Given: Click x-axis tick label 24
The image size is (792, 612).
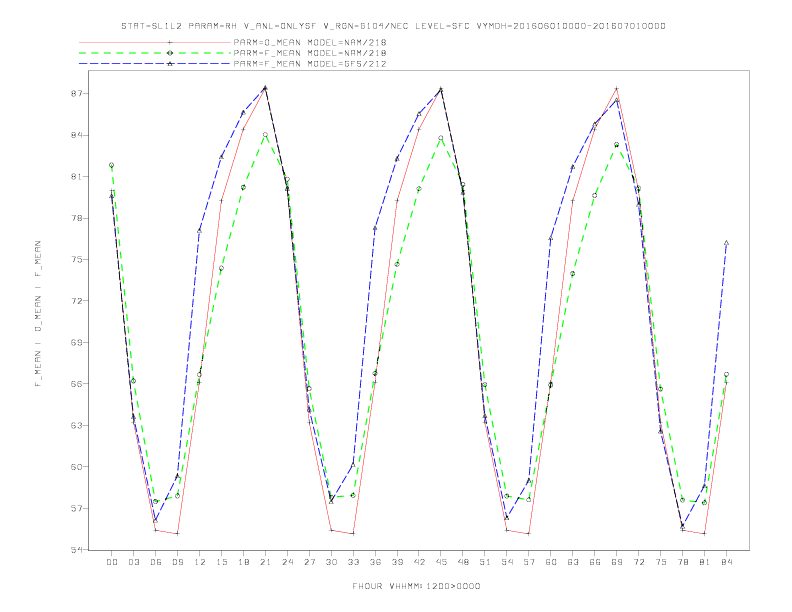Looking at the screenshot, I should [287, 562].
